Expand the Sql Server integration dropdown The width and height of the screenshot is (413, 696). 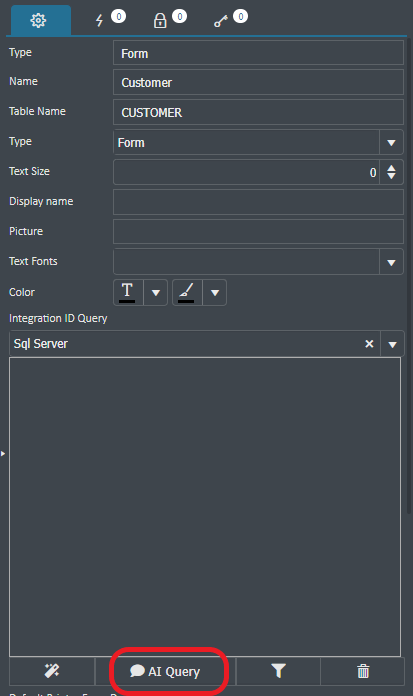click(392, 344)
